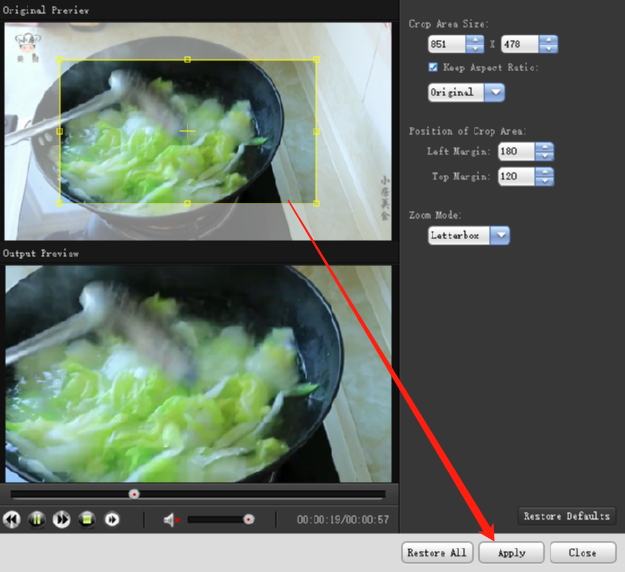
Task: Click the left-middle crop handle
Action: (x=60, y=131)
